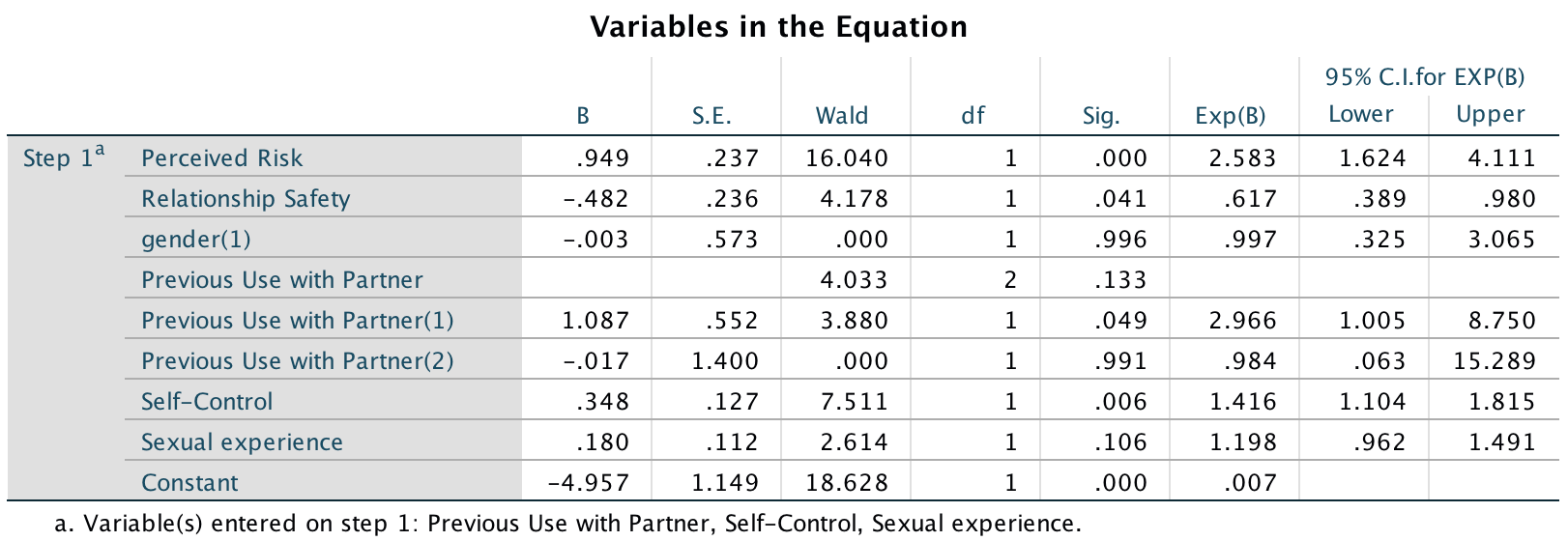Select the 'S.E.' column header
1568x541 pixels.
coord(711,116)
